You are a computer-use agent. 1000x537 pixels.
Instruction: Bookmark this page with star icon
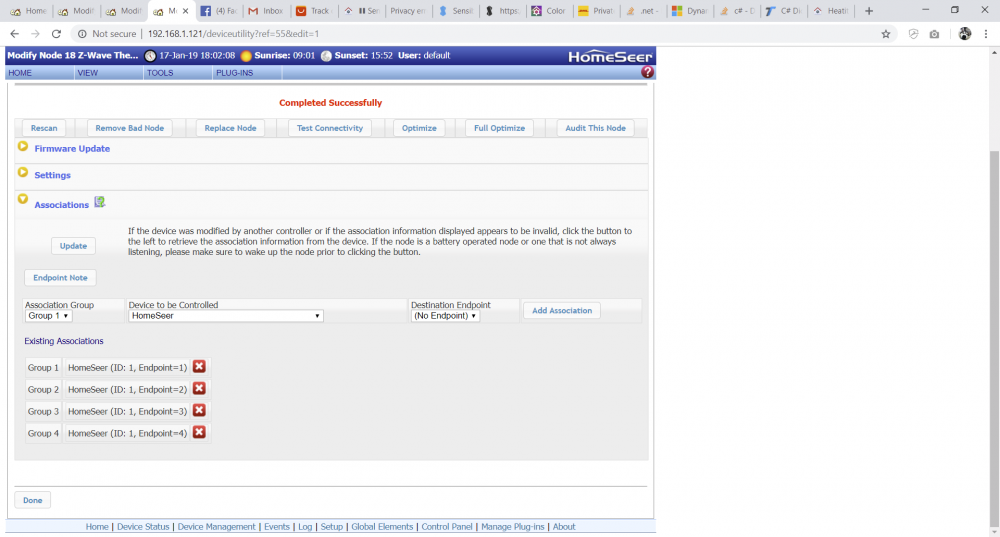tap(886, 33)
